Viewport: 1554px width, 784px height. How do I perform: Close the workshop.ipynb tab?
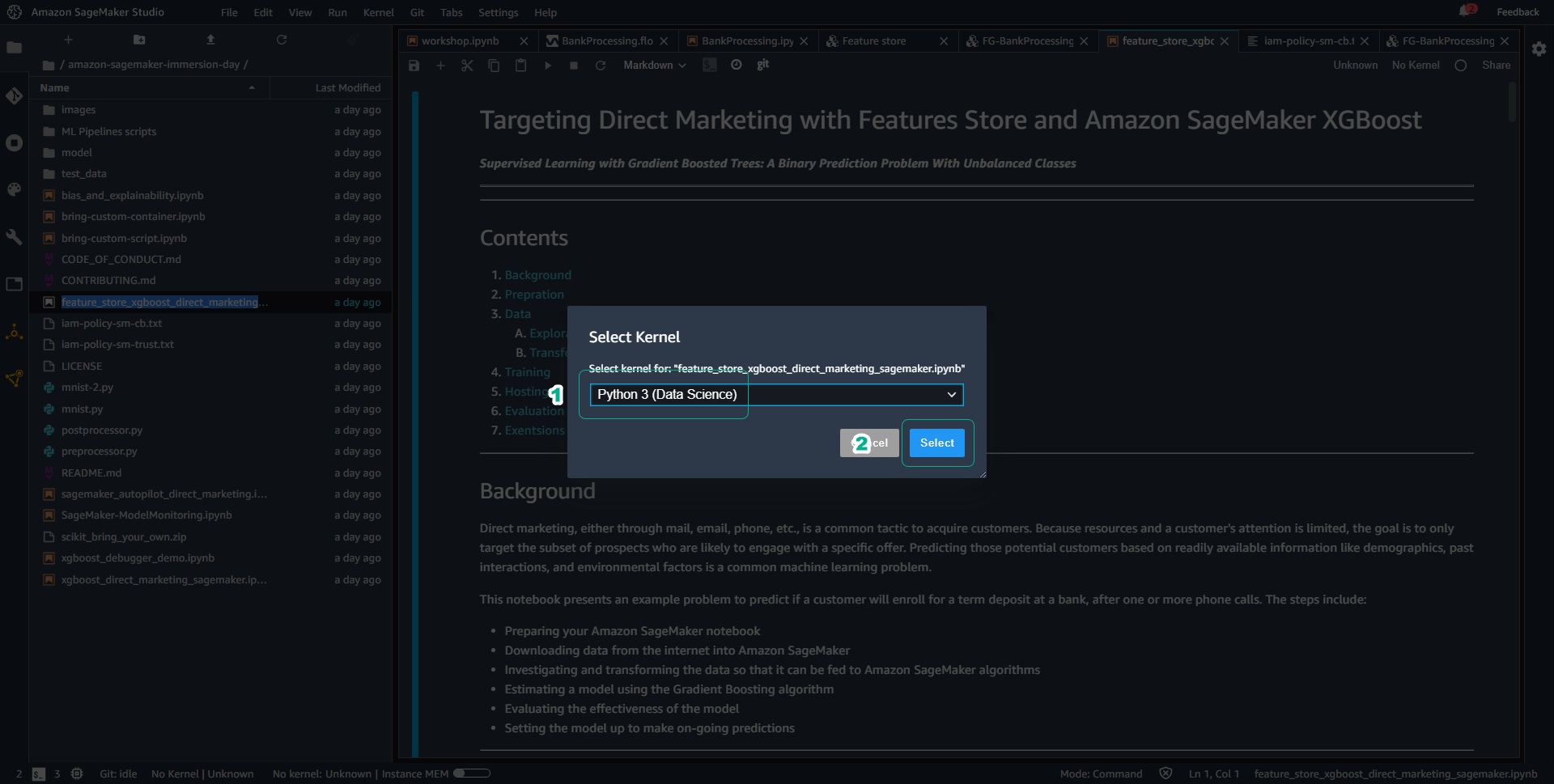tap(524, 41)
